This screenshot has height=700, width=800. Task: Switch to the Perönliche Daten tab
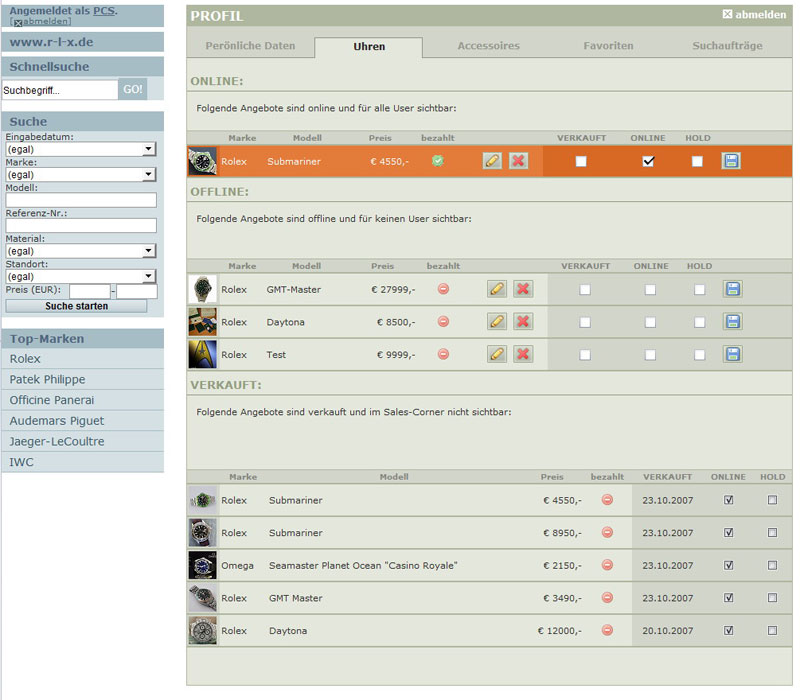(x=251, y=46)
